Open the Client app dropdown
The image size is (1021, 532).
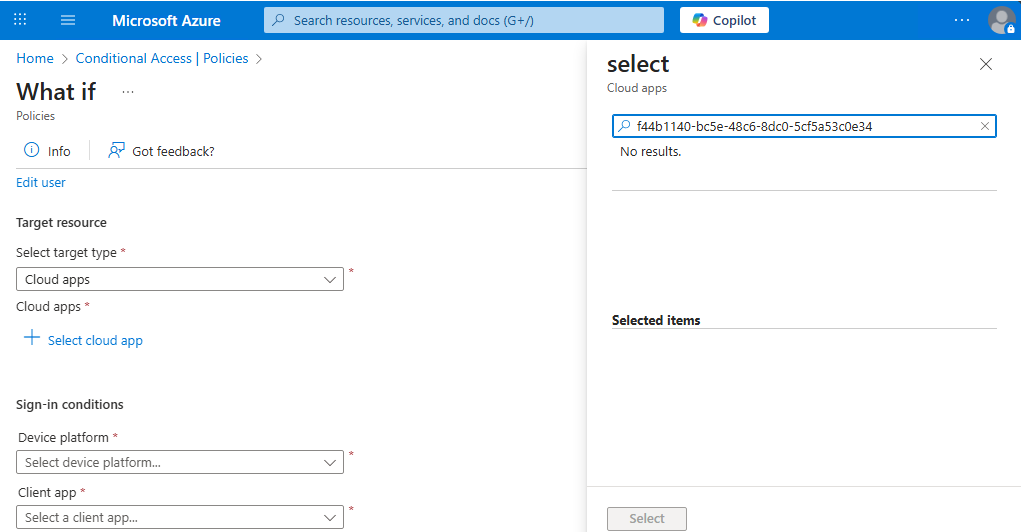(x=180, y=518)
